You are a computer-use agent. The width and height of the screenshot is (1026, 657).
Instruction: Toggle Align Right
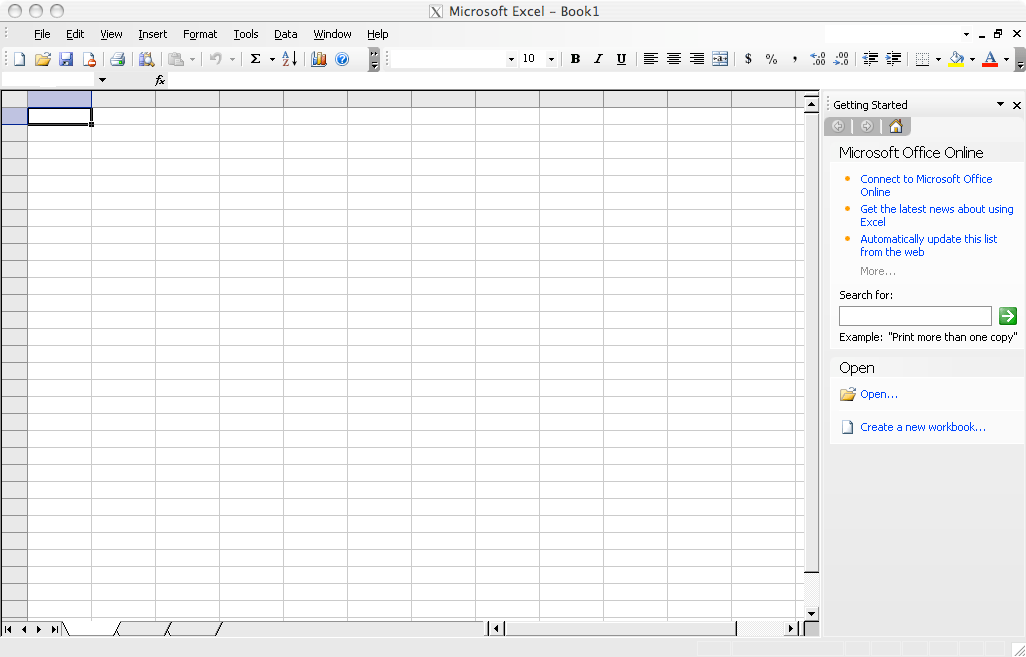(697, 59)
